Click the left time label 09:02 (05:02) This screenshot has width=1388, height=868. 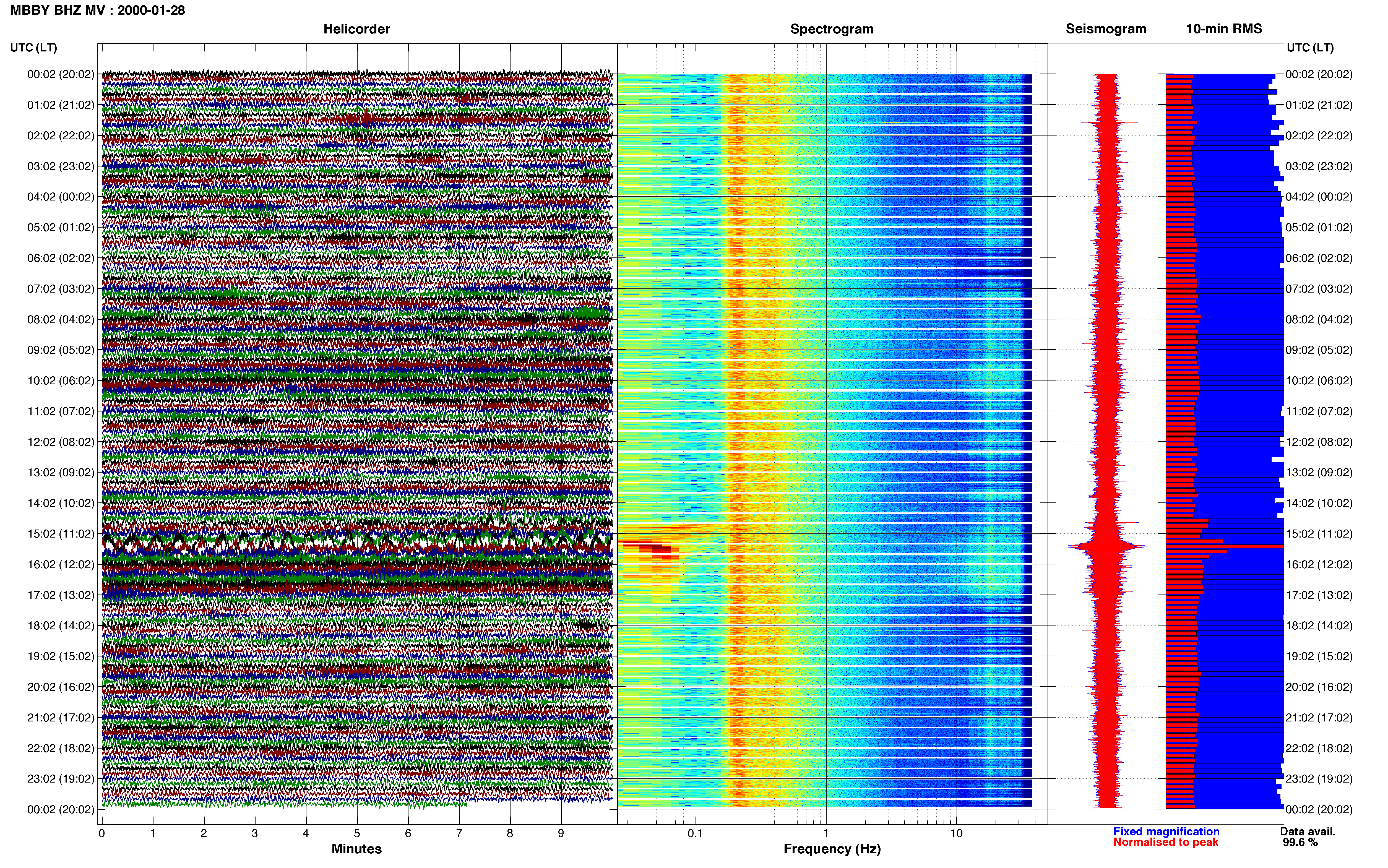(61, 350)
